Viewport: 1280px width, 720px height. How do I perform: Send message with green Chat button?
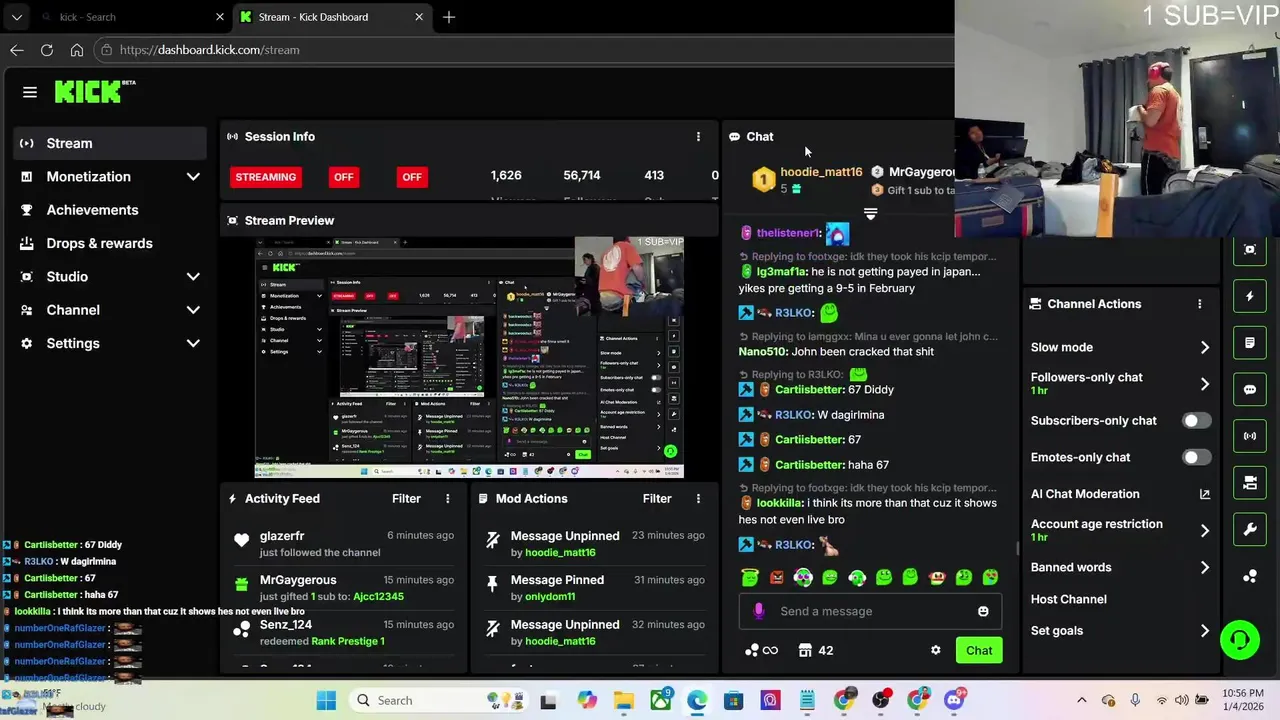[979, 650]
